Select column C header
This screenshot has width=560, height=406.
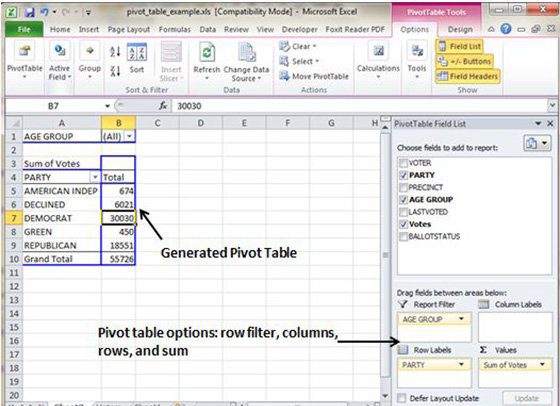[157, 123]
